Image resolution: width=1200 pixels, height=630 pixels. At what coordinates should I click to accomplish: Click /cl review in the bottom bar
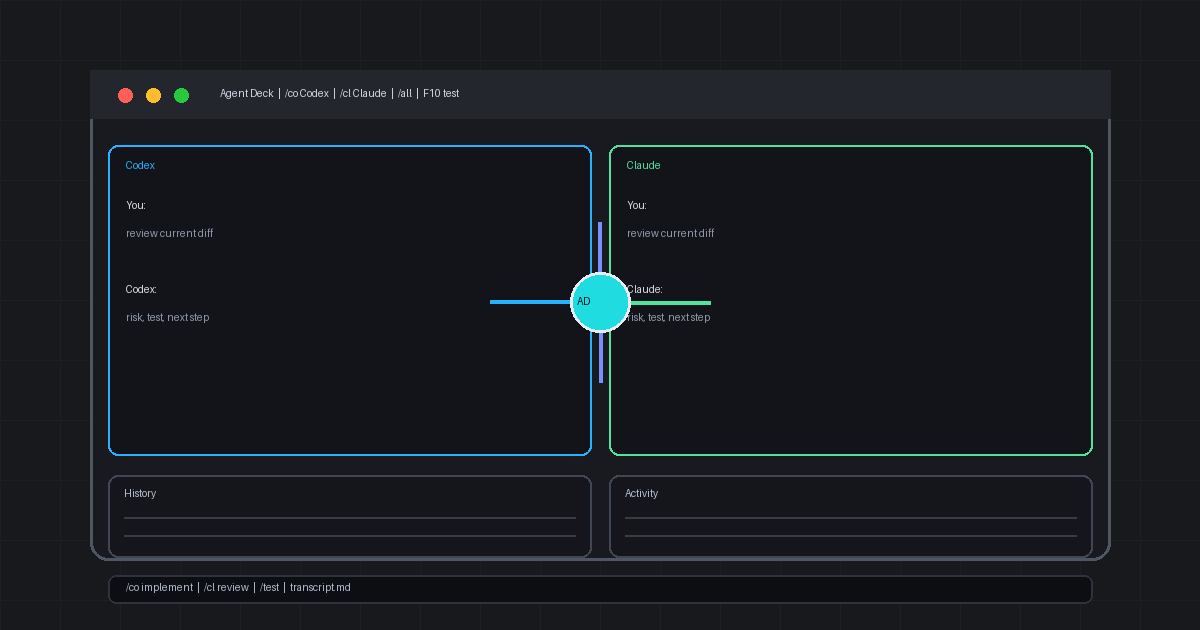click(x=226, y=588)
